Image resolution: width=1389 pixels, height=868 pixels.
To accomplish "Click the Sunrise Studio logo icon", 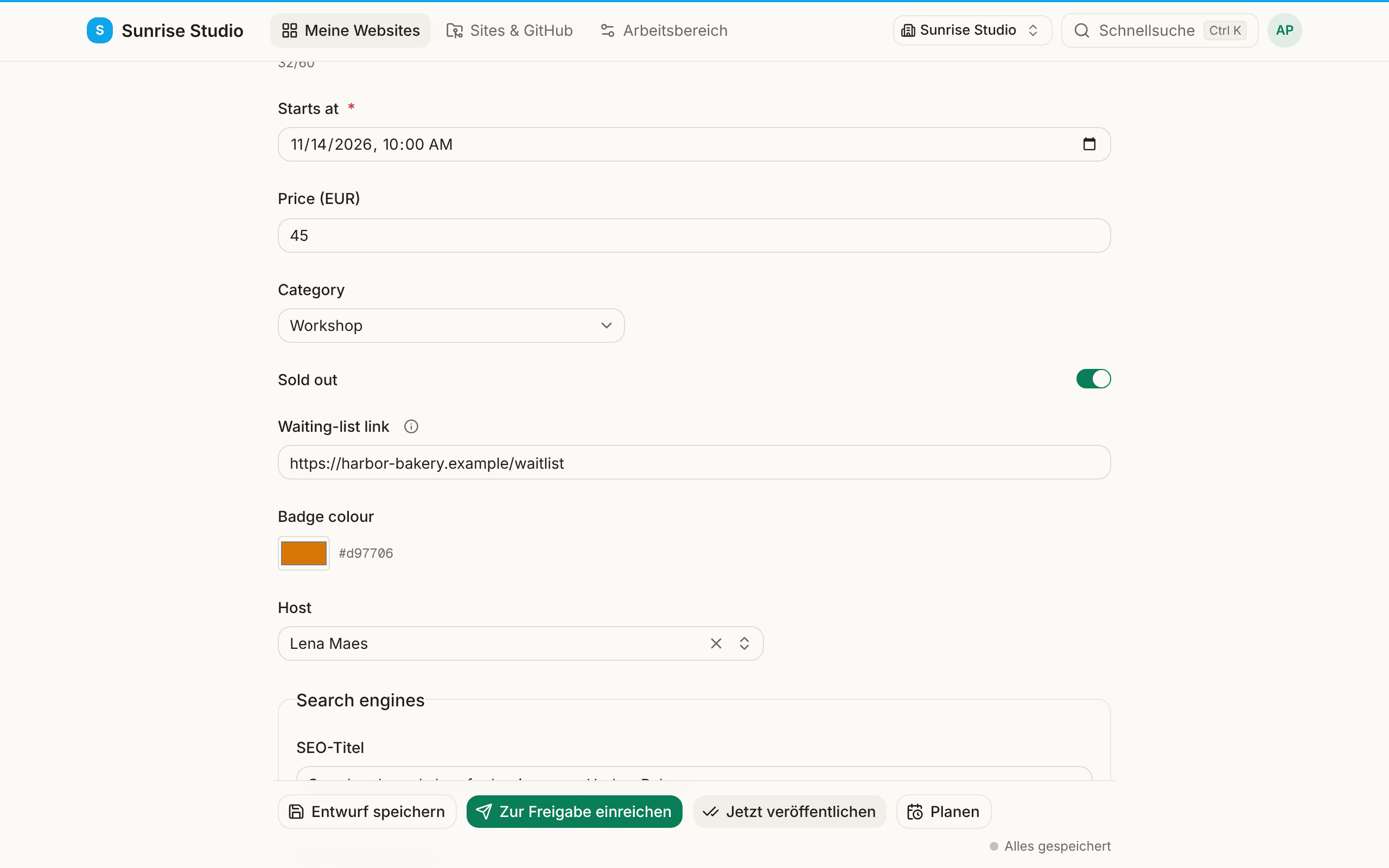I will pyautogui.click(x=99, y=30).
